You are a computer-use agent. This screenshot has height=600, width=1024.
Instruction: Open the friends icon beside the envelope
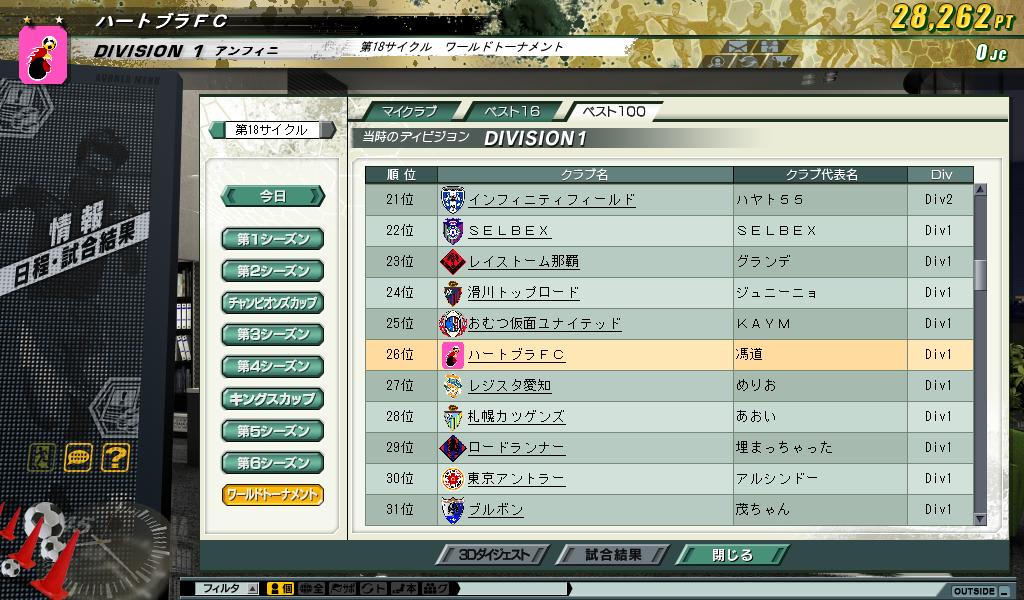coord(769,47)
